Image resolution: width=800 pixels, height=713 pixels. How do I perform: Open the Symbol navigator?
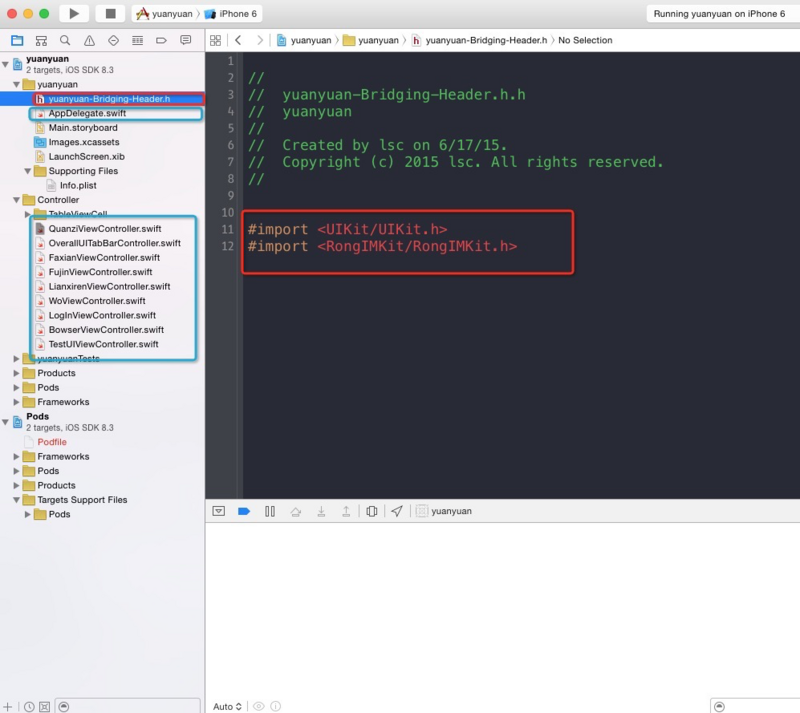click(41, 40)
